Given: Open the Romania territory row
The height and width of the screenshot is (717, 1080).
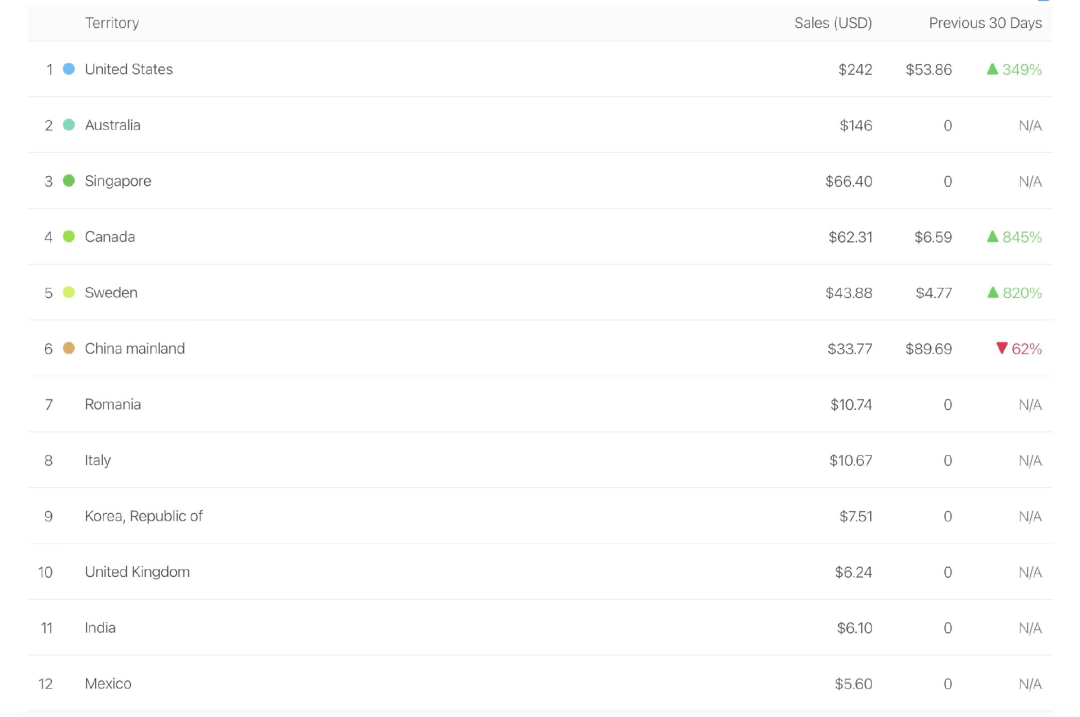Looking at the screenshot, I should pos(113,405).
